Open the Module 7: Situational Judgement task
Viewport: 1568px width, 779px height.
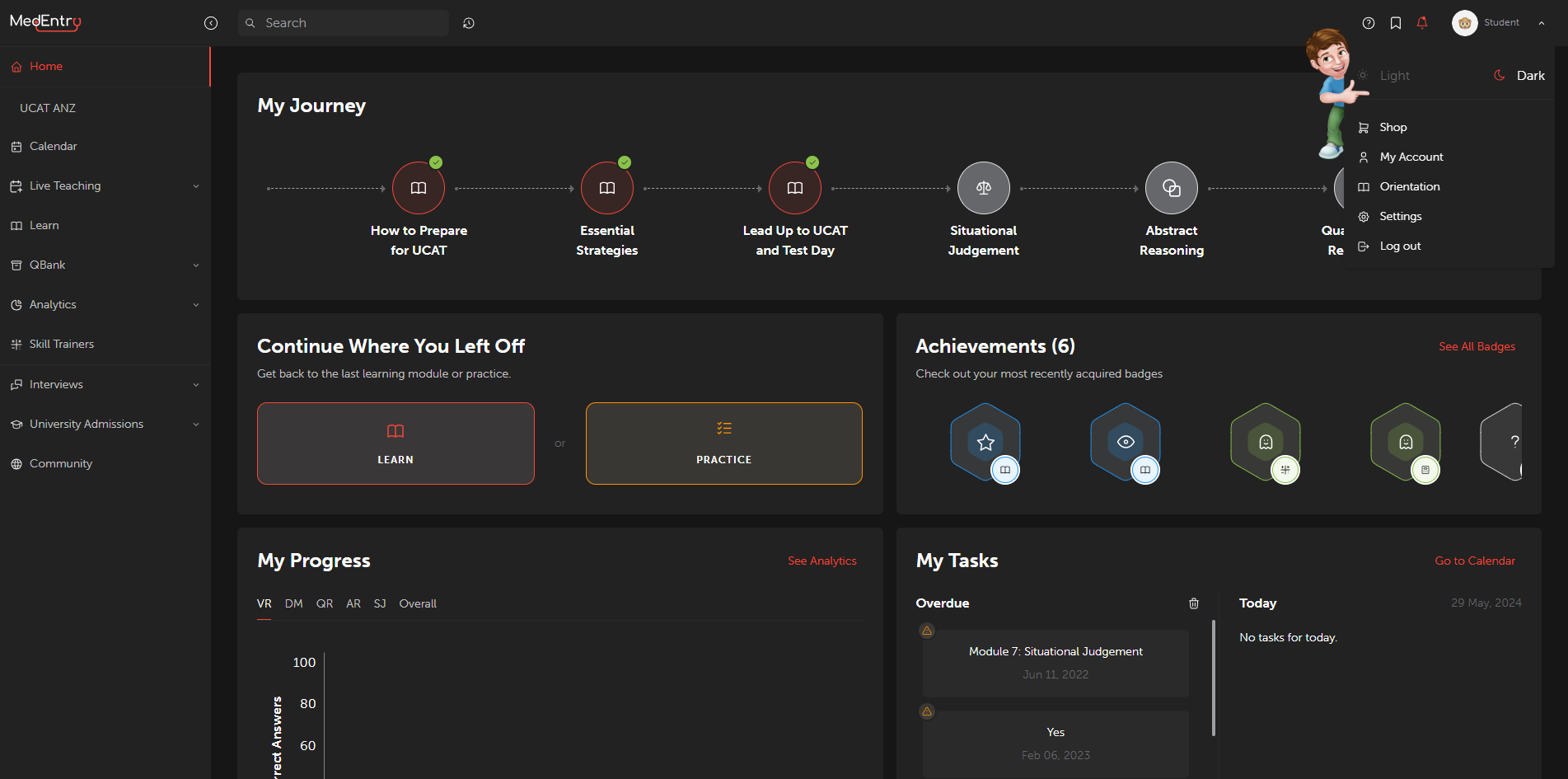(1055, 663)
